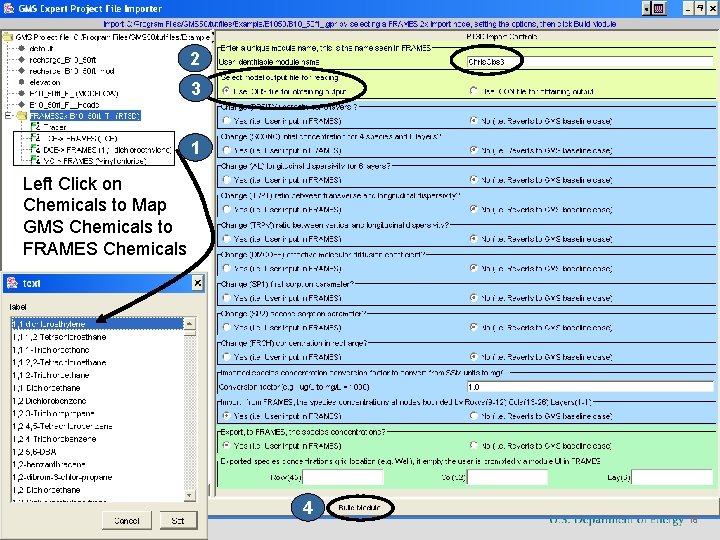This screenshot has height=540, width=720.
Task: Select DCE->FRAMES dichloroethylene tree item
Action: click(107, 150)
